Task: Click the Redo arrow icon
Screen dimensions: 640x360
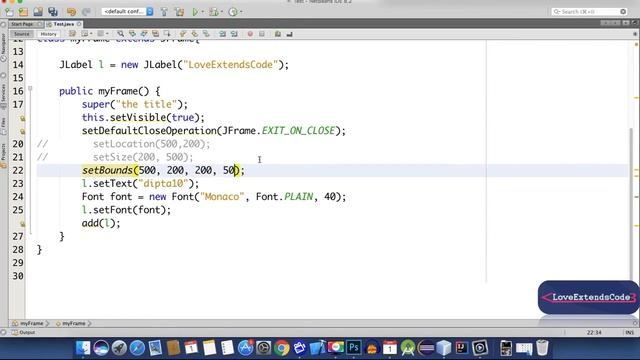Action: pos(86,12)
